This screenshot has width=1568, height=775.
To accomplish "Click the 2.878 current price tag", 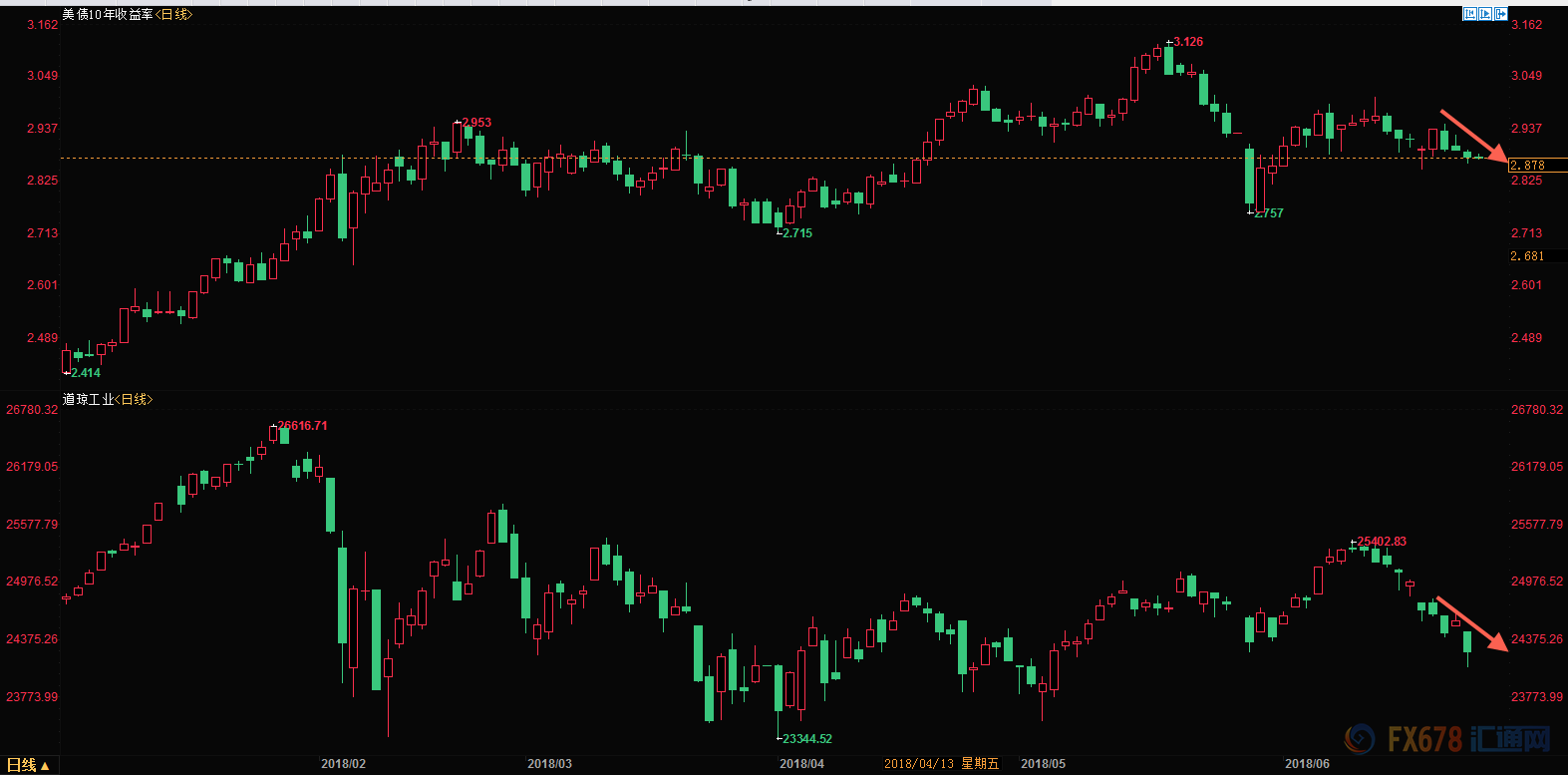I will pyautogui.click(x=1537, y=166).
